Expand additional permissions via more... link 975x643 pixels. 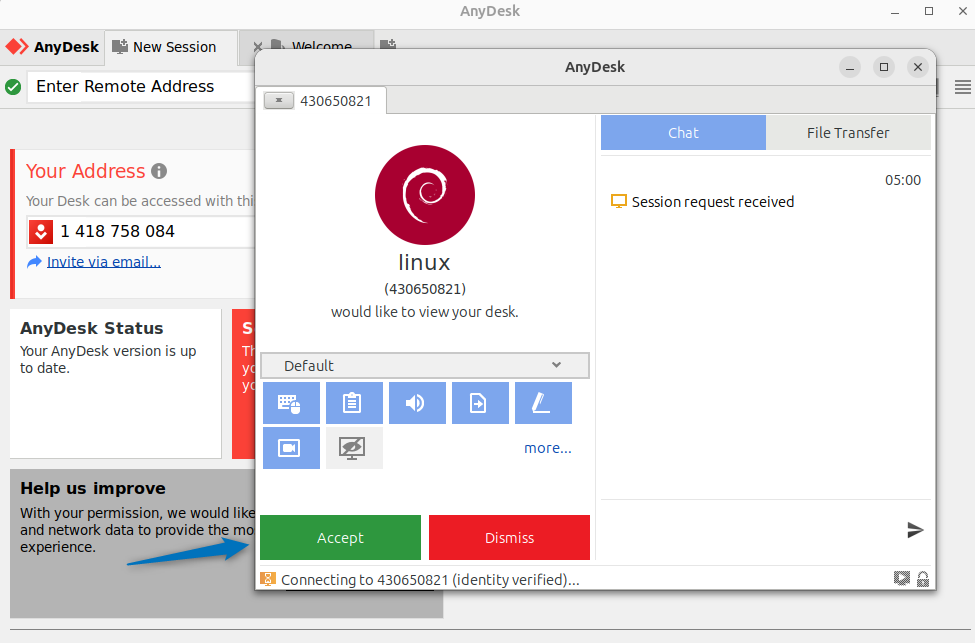tap(547, 447)
